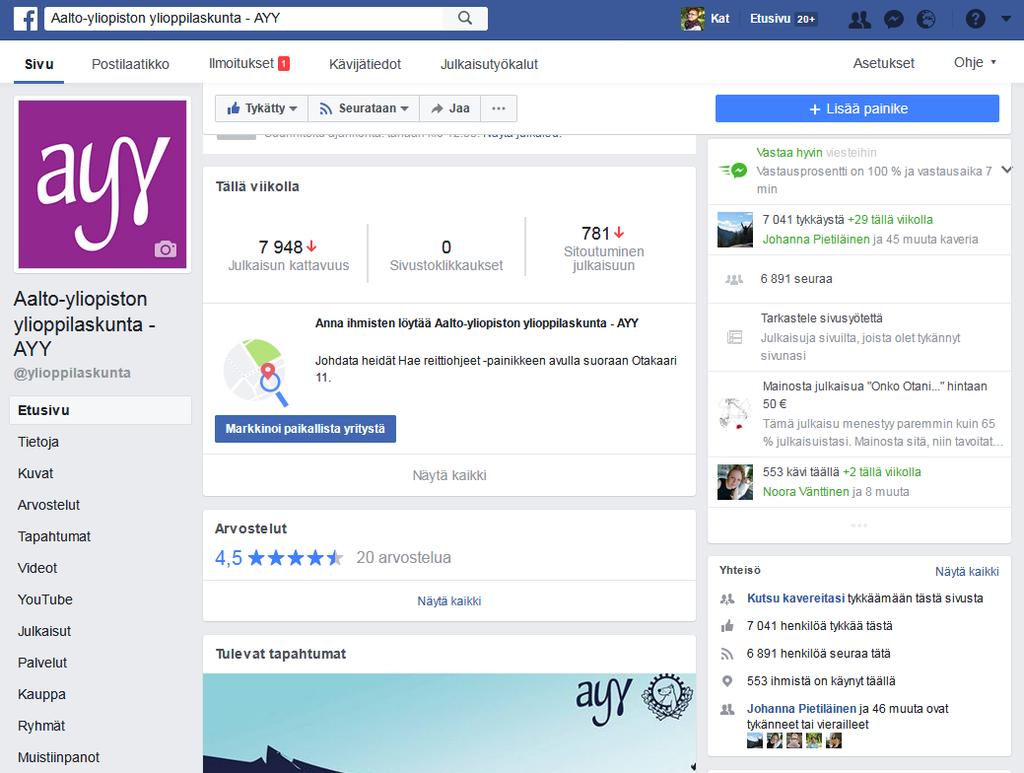Open the Julkaisutyökalut tab
The image size is (1024, 773).
coord(489,64)
